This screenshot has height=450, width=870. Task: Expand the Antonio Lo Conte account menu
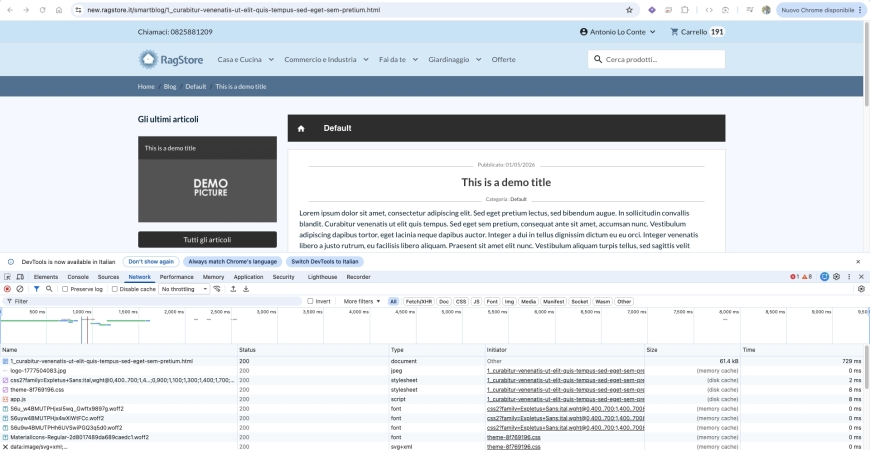(618, 32)
